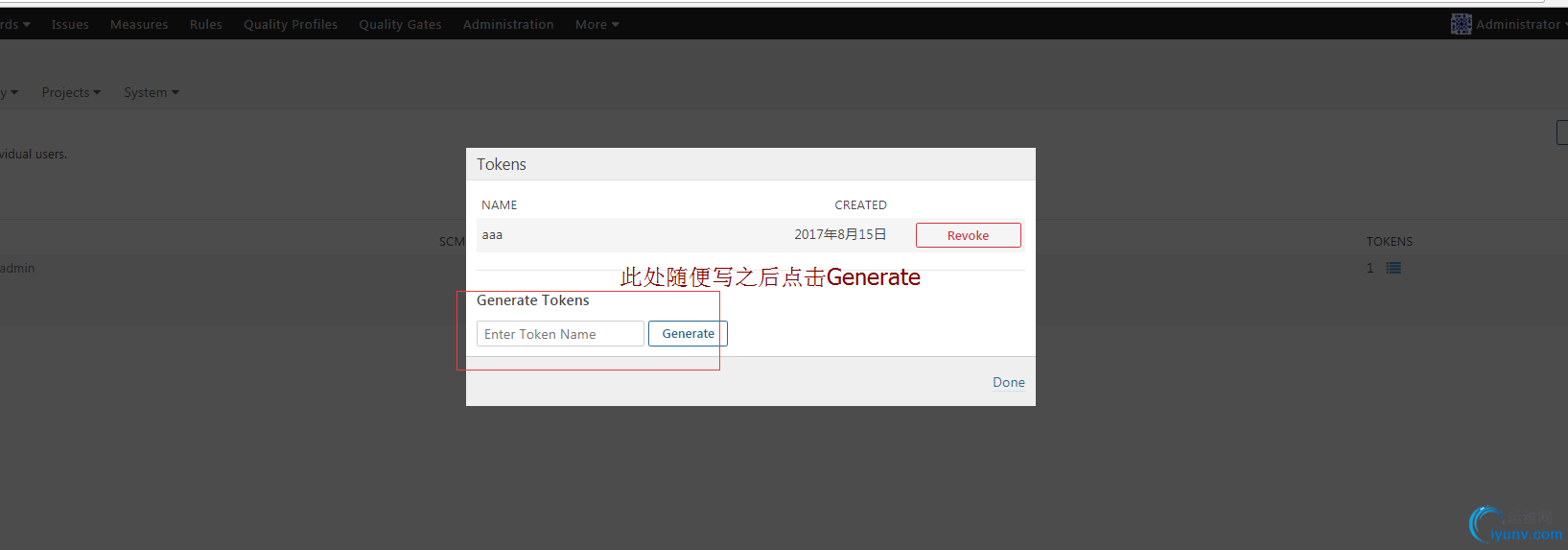Viewport: 1568px width, 550px height.
Task: Click the token count 1 for admin
Action: [1369, 268]
